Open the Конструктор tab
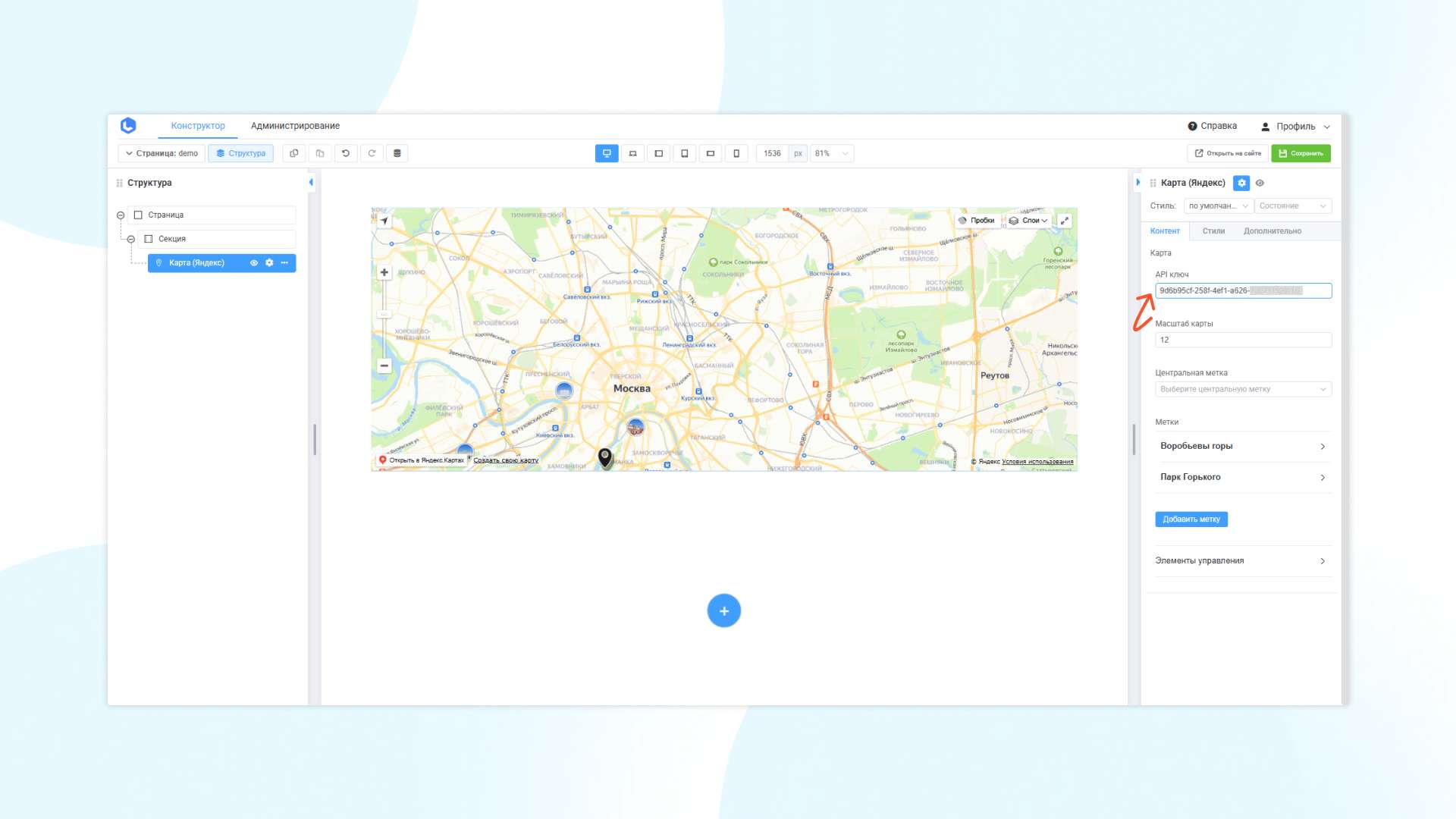This screenshot has height=819, width=1456. click(x=198, y=126)
